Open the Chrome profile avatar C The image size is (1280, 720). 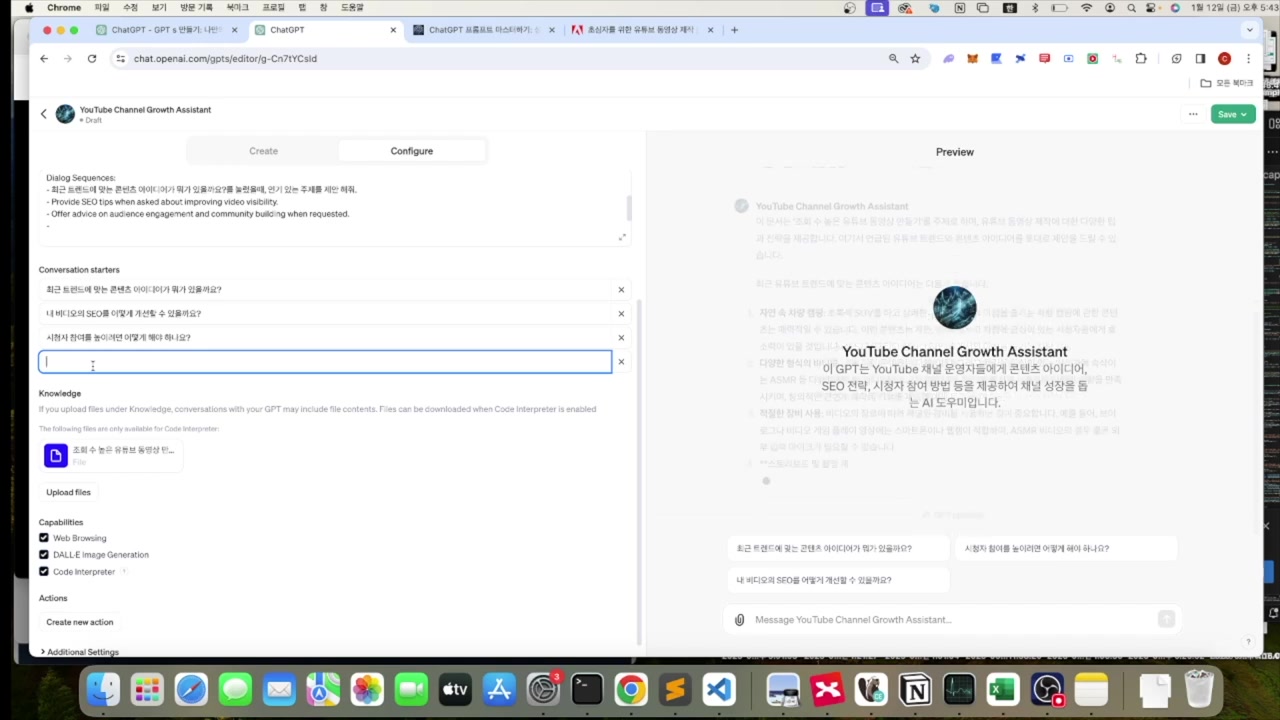[x=1224, y=59]
